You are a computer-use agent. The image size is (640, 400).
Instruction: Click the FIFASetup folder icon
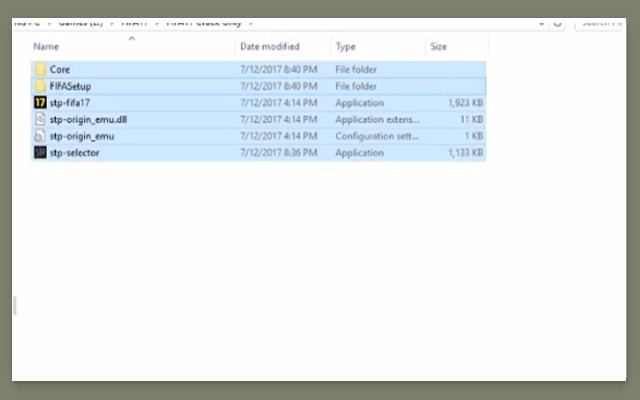(x=40, y=86)
